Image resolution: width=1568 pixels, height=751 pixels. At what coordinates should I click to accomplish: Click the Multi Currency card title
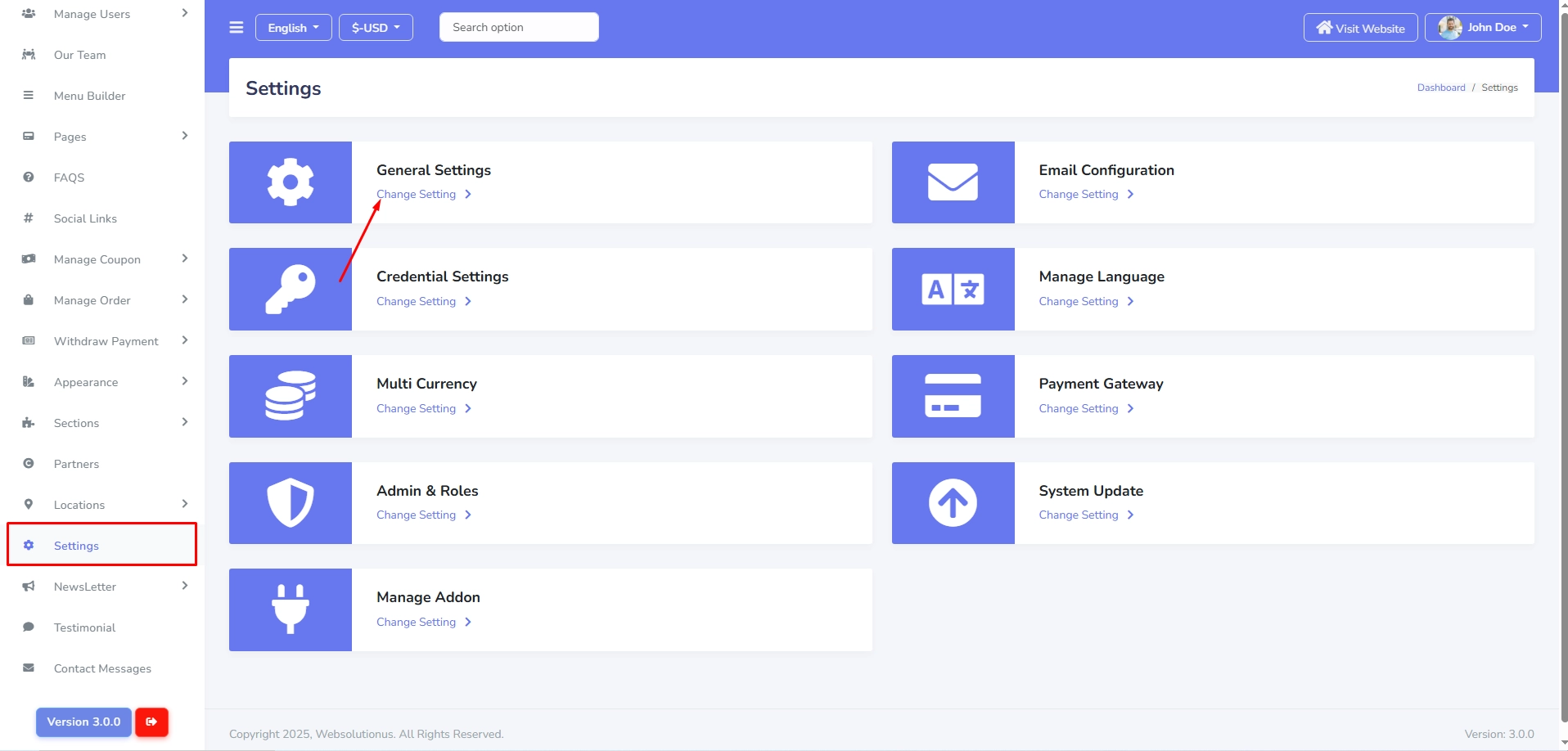(426, 384)
